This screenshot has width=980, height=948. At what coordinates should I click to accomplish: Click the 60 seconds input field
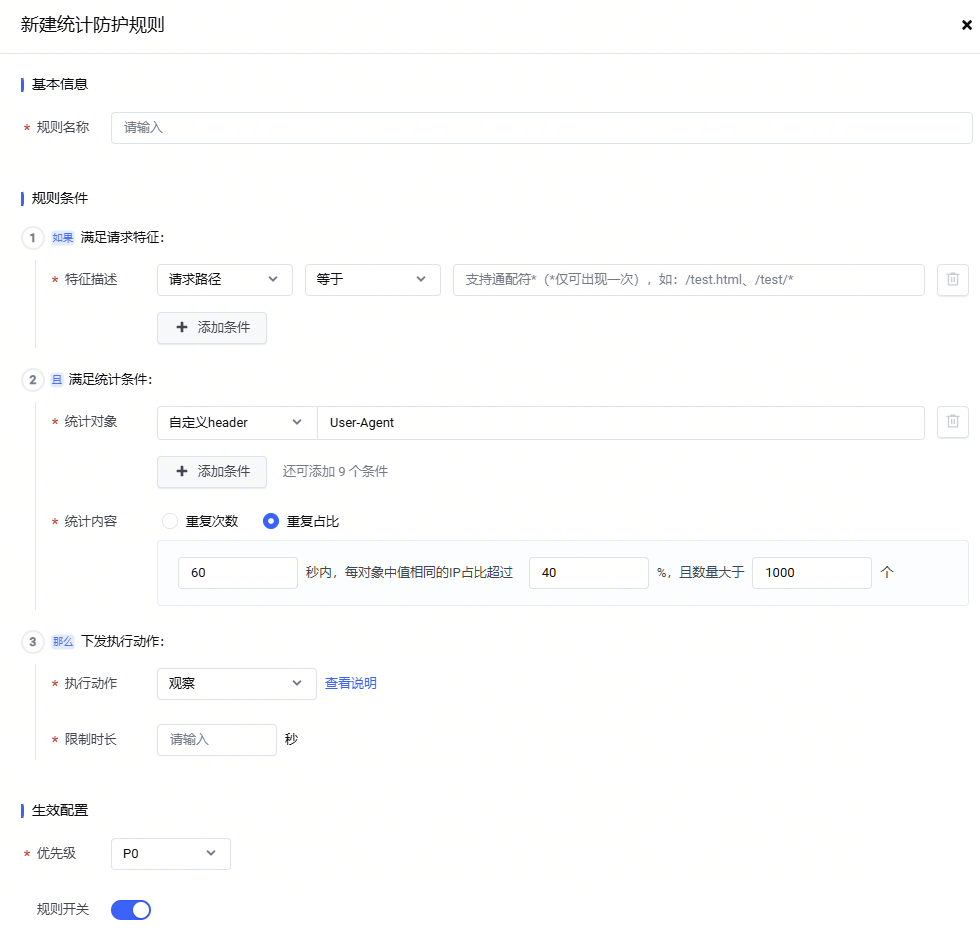point(237,573)
